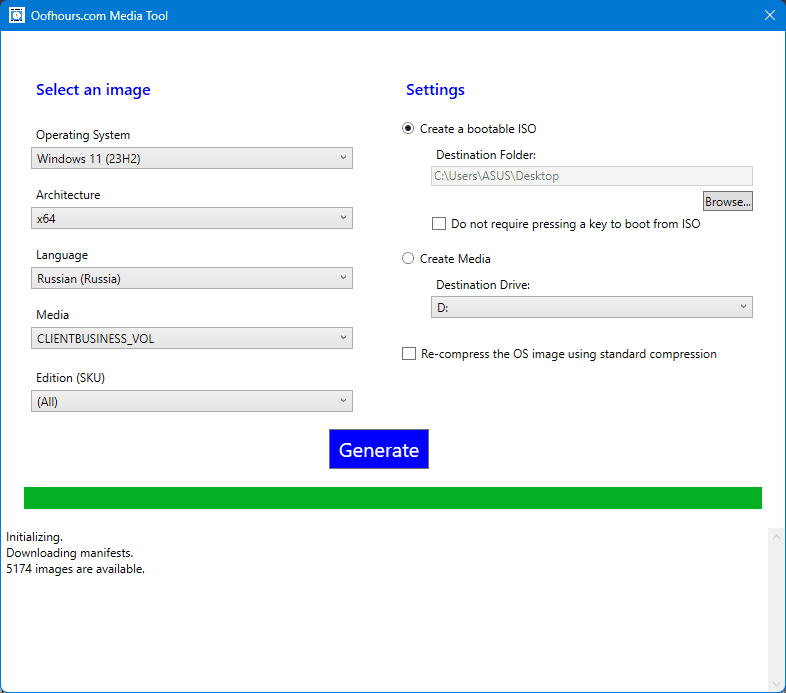Select the Create a bootable ISO option
This screenshot has height=693, width=786.
[x=408, y=129]
